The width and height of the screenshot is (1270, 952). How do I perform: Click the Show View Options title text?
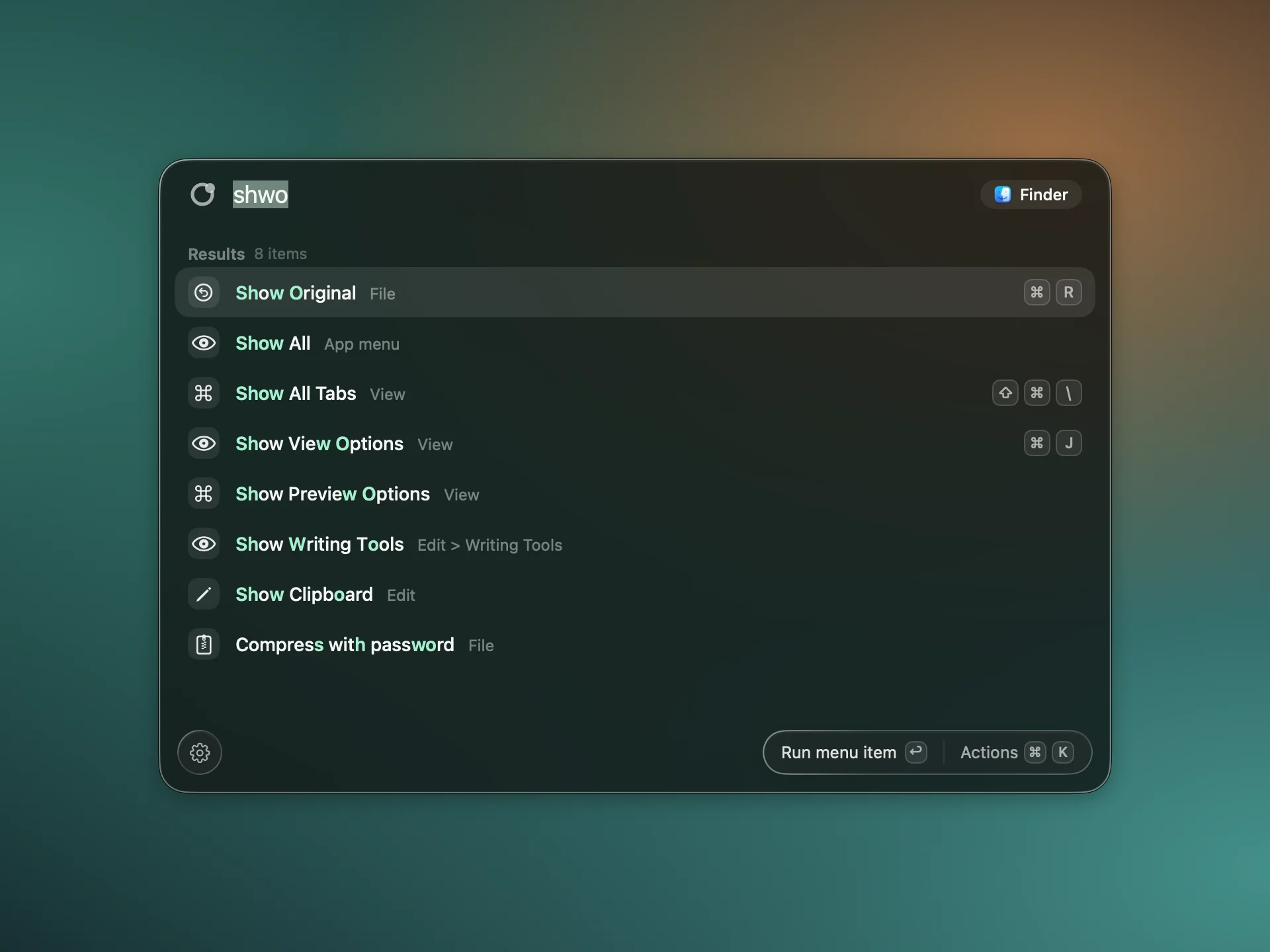[319, 444]
